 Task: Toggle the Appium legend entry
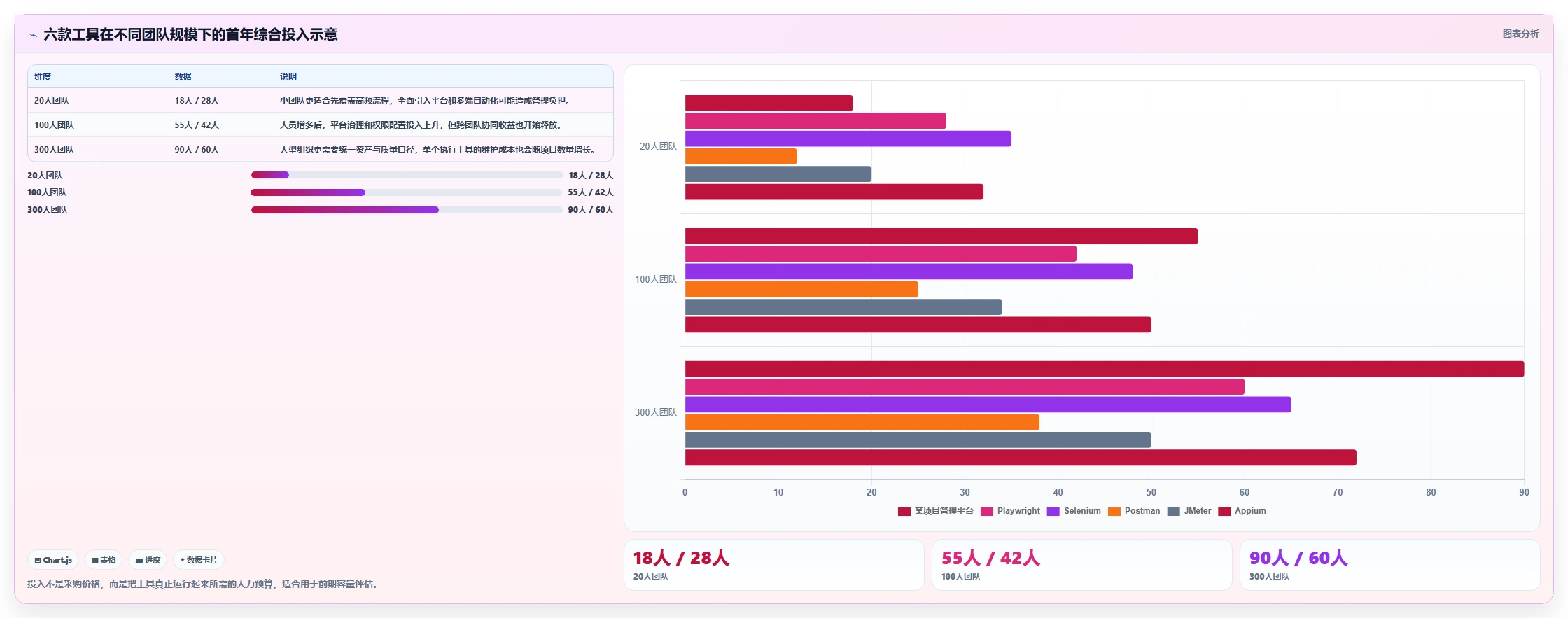1242,511
